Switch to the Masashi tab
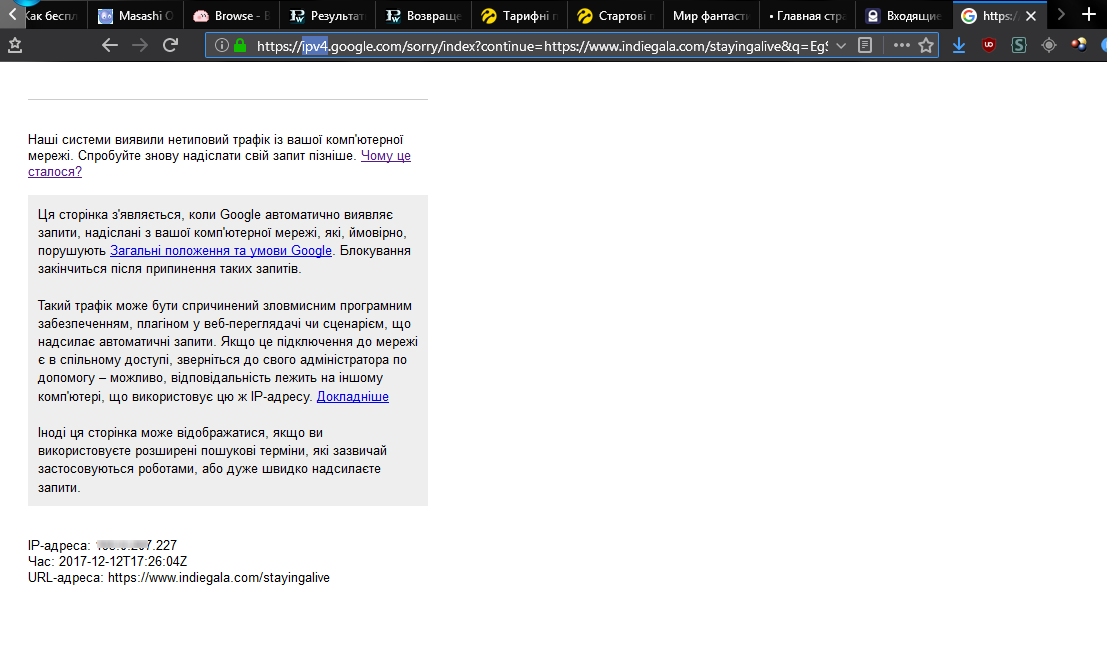This screenshot has height=663, width=1107. (138, 16)
